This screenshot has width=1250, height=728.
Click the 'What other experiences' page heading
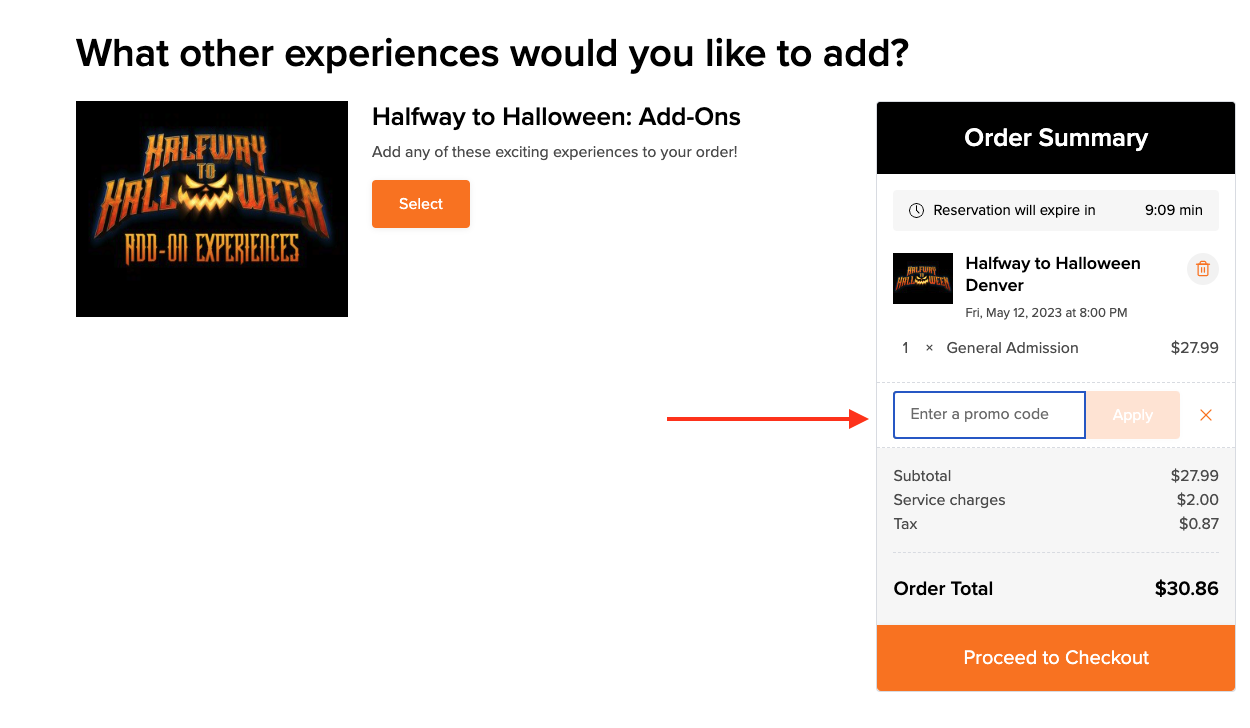point(493,52)
